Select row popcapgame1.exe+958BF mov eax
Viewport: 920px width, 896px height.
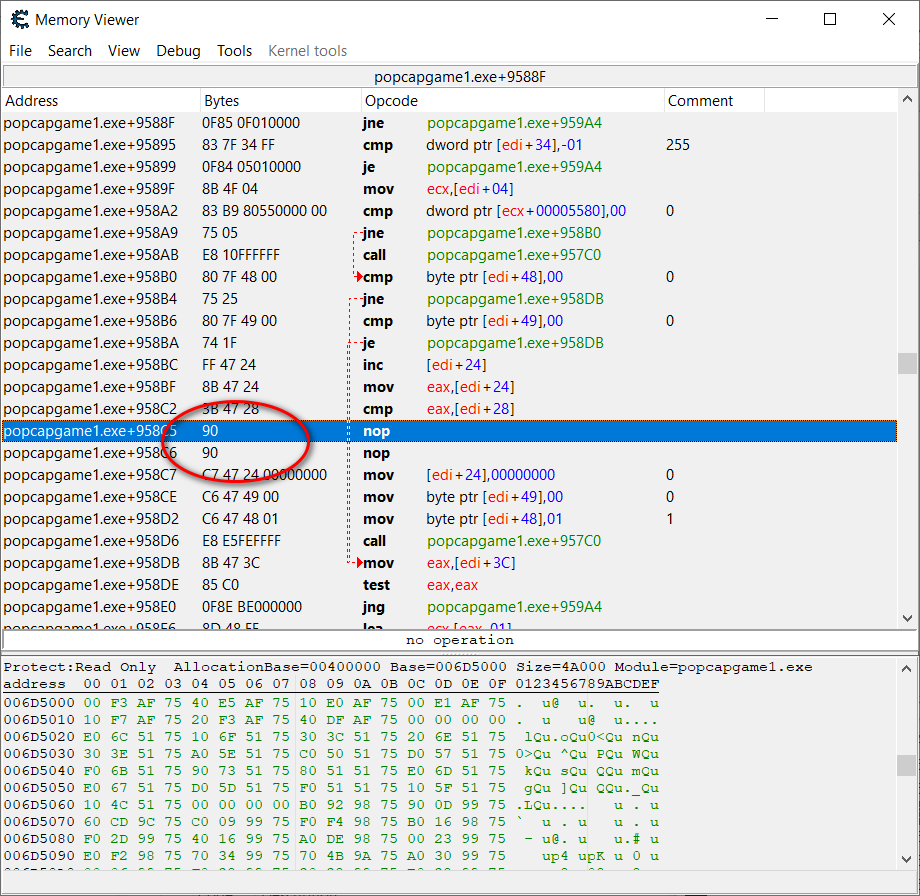(449, 387)
